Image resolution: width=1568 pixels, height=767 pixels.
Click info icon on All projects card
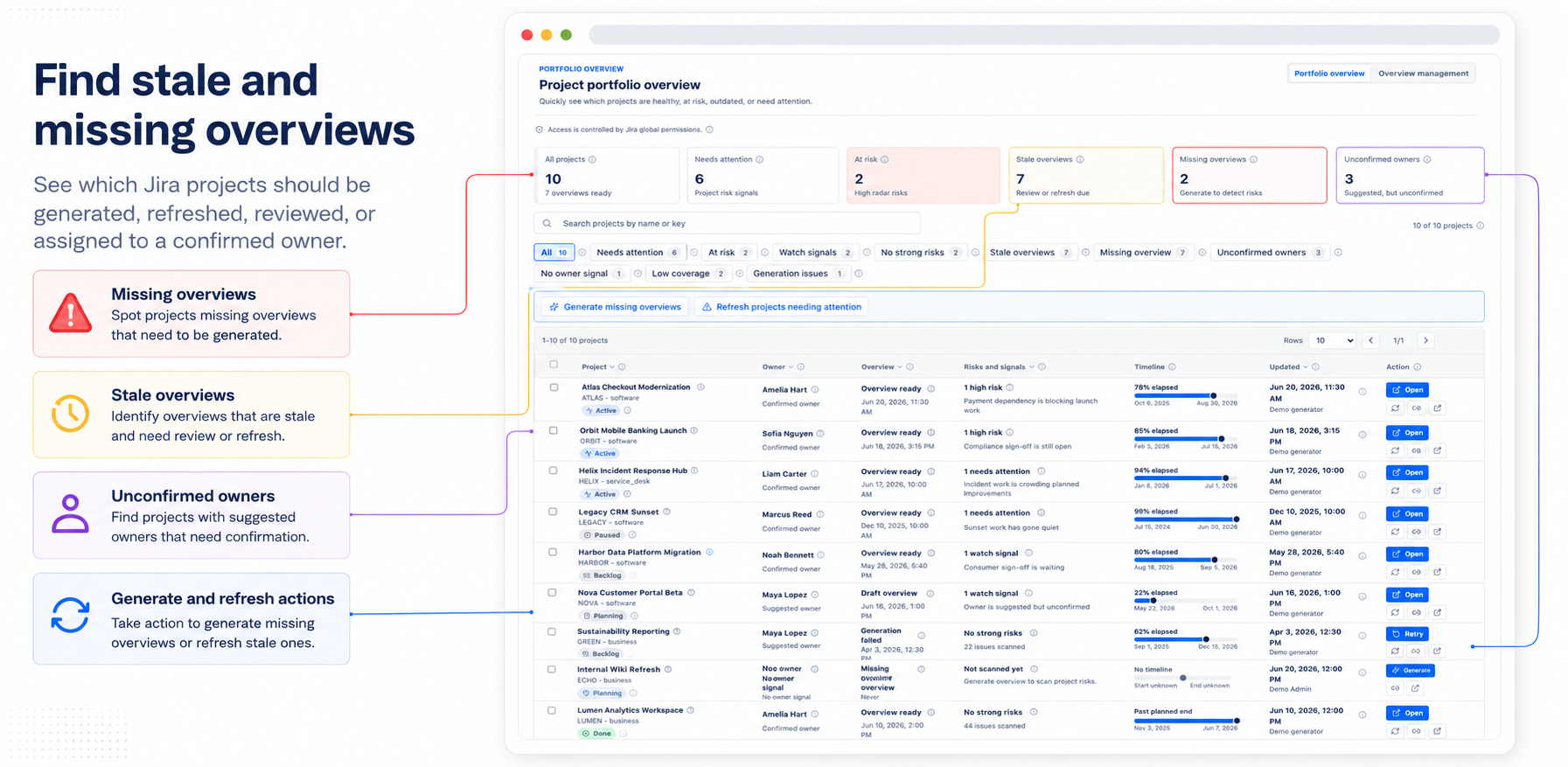pos(592,159)
